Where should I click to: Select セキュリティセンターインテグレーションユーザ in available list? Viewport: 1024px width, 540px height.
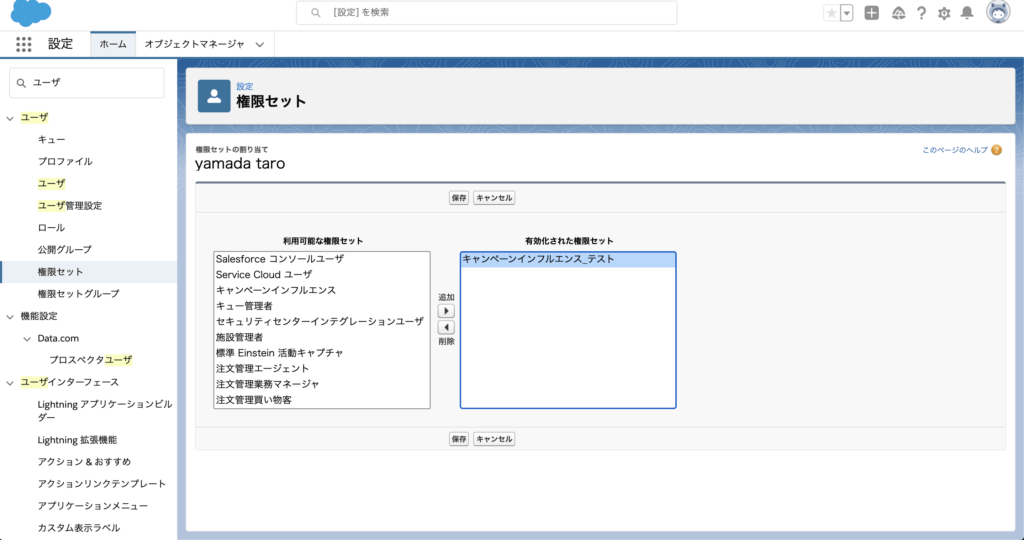pyautogui.click(x=321, y=322)
